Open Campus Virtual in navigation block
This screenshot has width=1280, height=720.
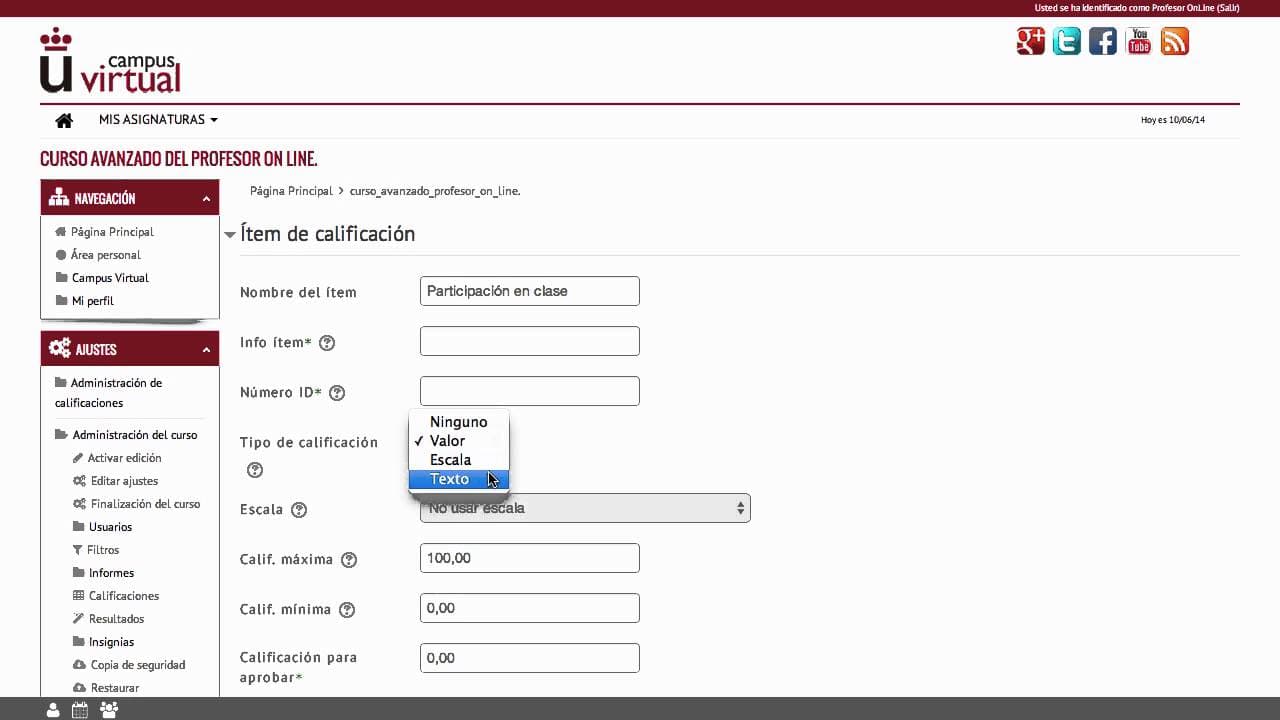pyautogui.click(x=110, y=278)
